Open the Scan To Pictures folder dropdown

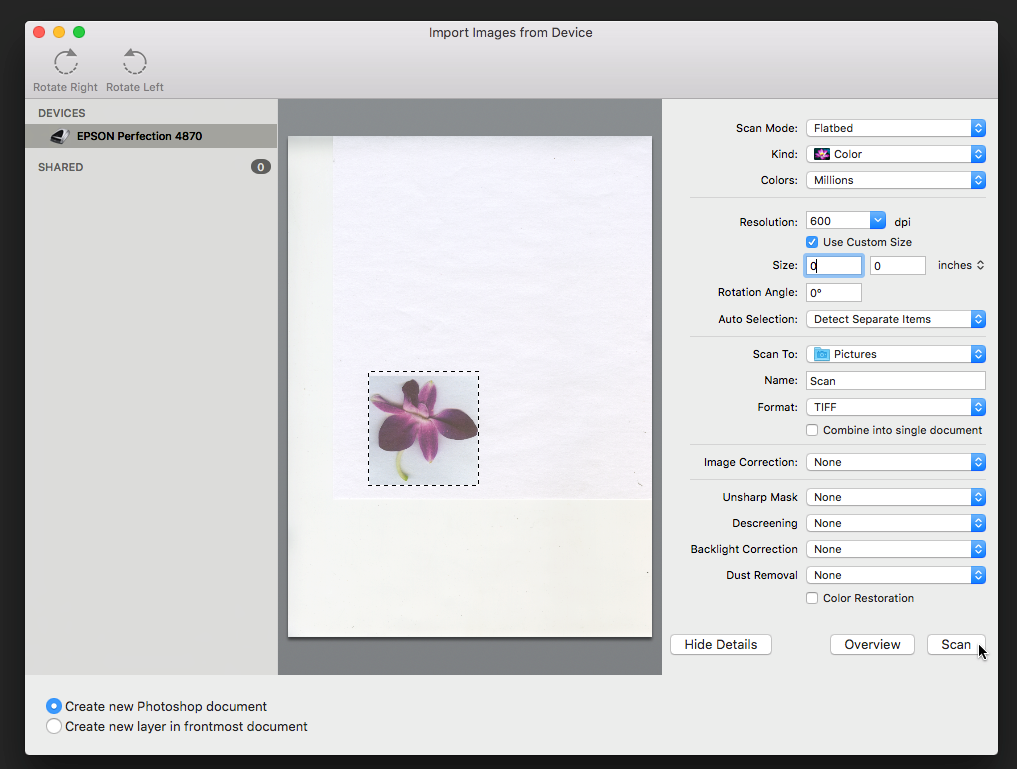pyautogui.click(x=895, y=354)
